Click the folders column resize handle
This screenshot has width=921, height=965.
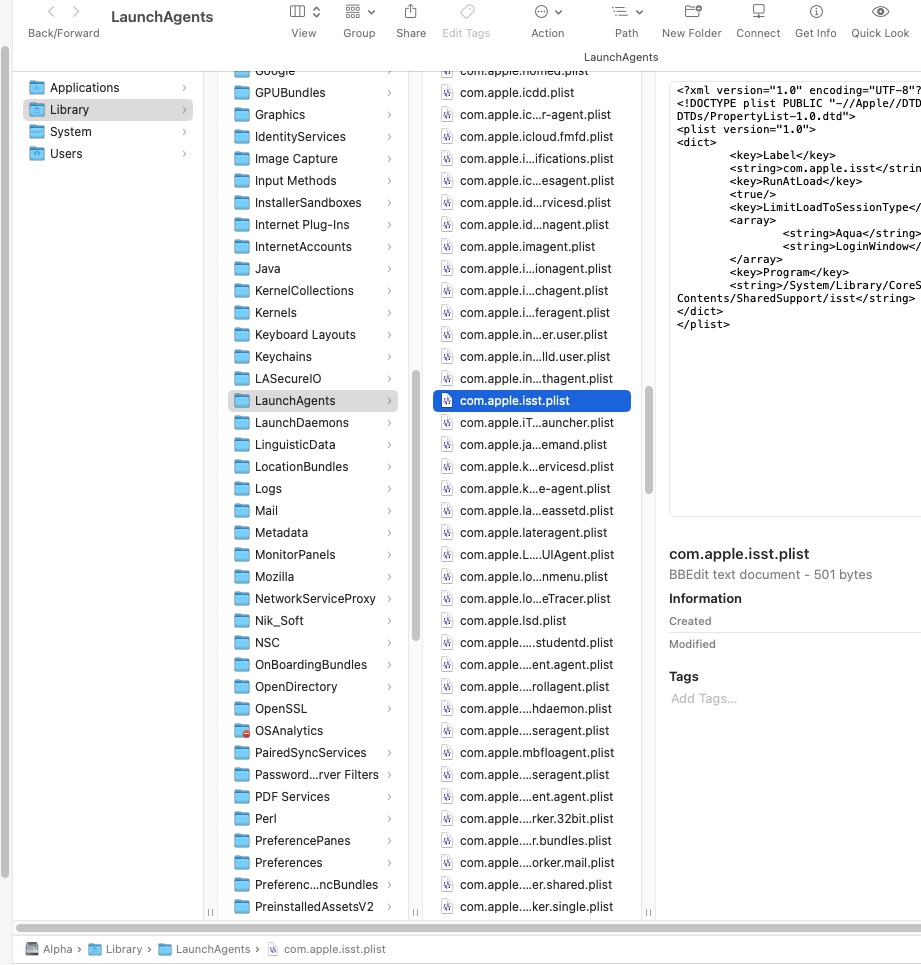coord(415,913)
